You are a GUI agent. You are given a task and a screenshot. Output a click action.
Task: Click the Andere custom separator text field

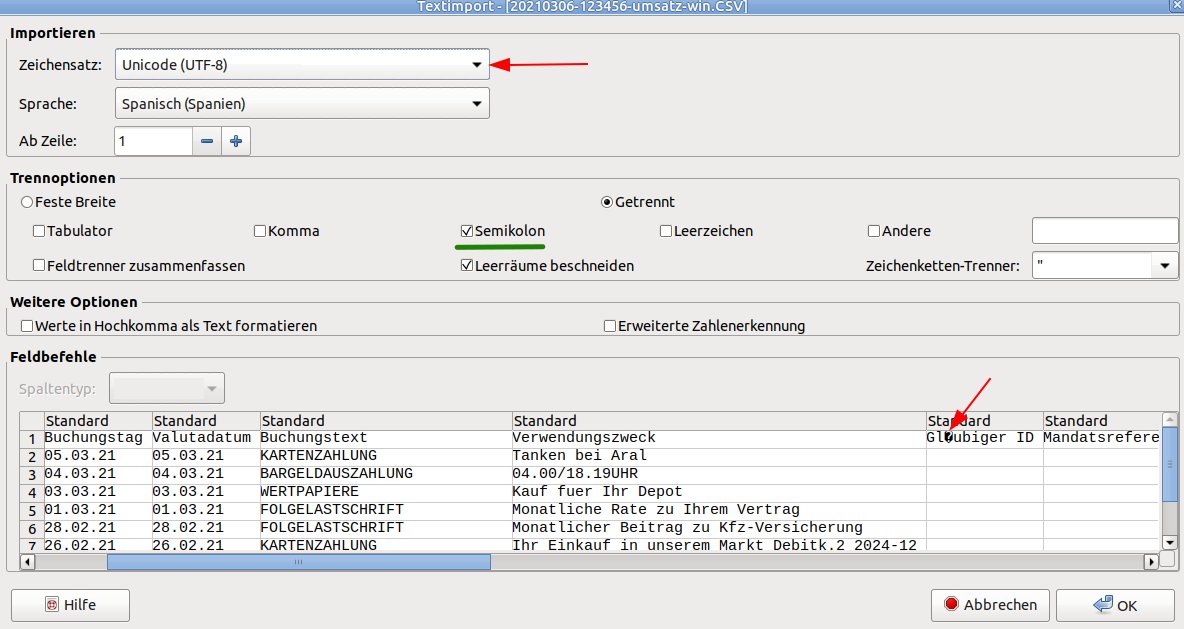(1105, 230)
